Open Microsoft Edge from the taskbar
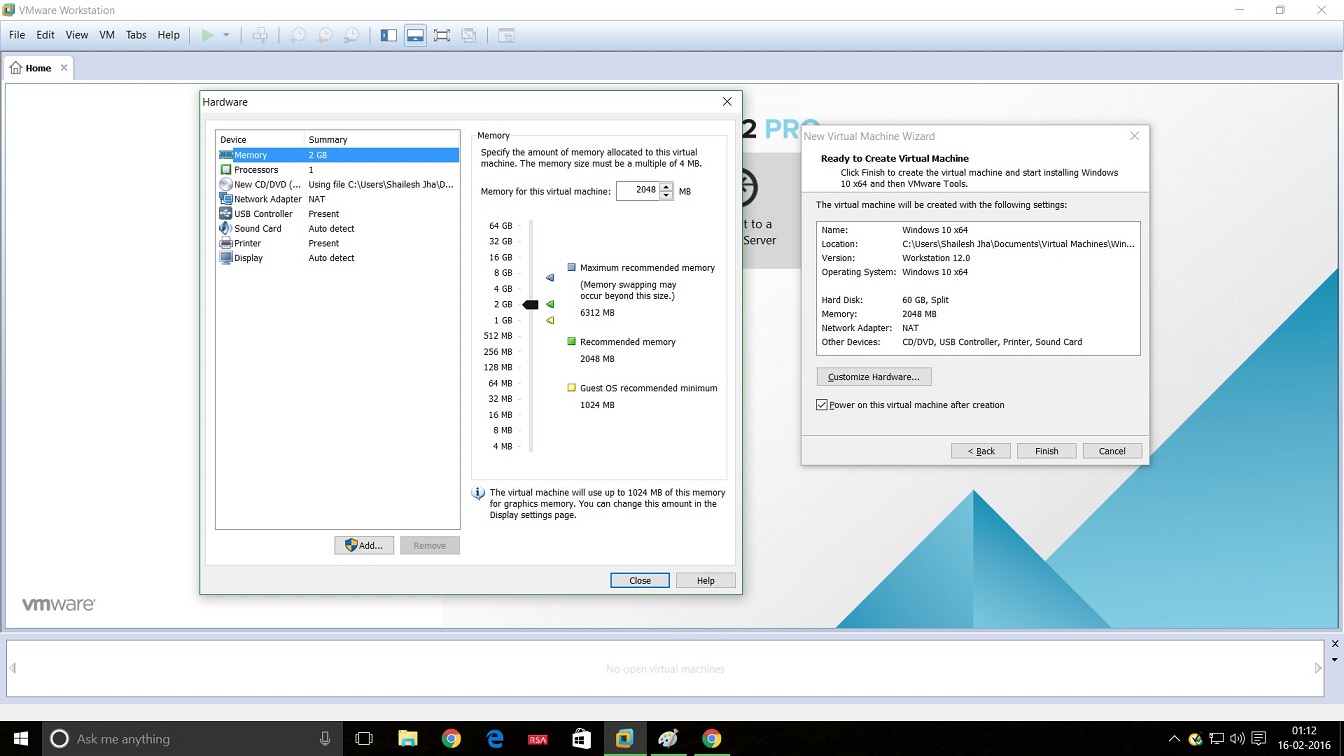1344x756 pixels. point(495,739)
